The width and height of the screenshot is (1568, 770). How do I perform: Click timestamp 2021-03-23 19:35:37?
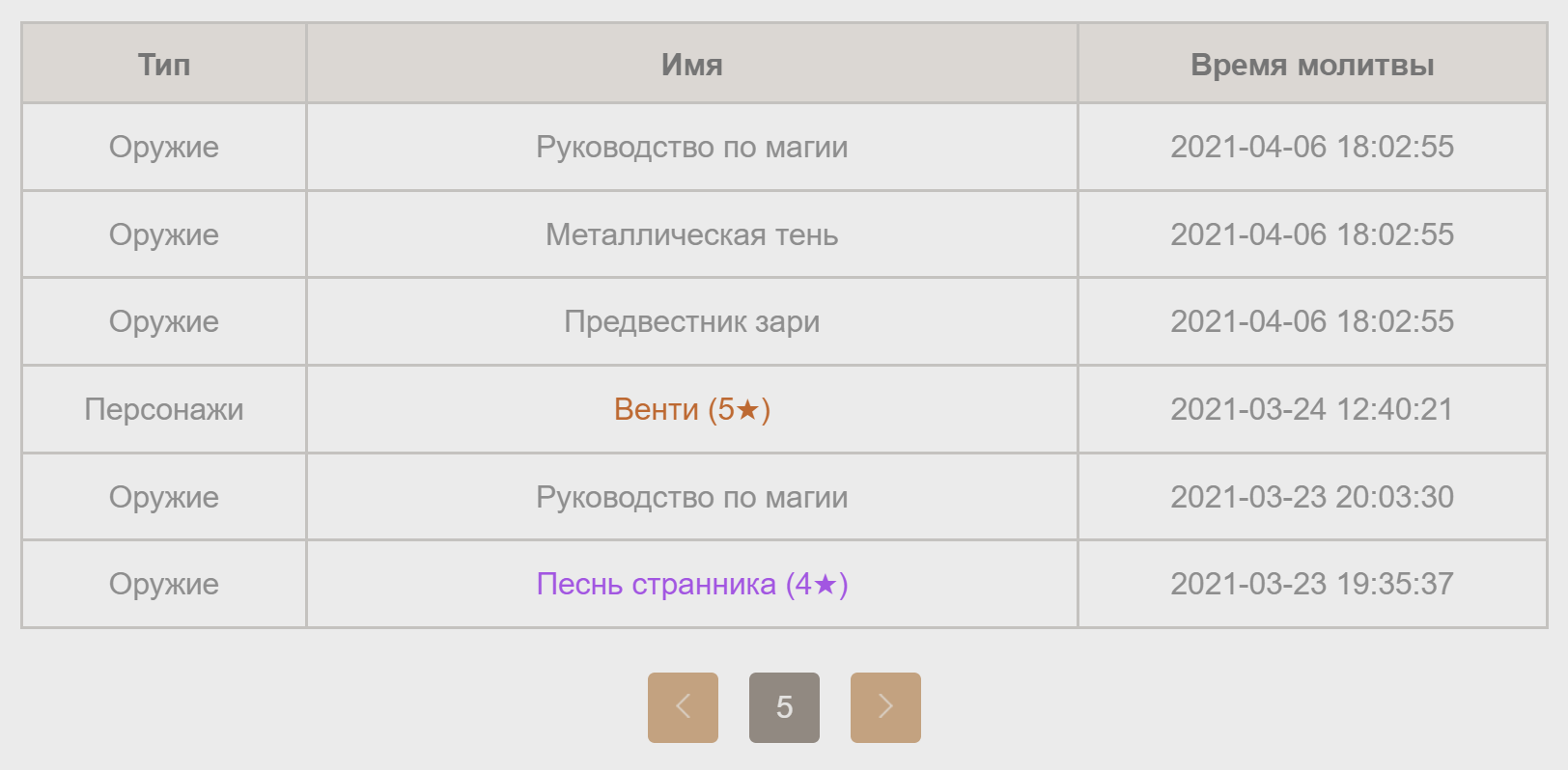tap(1311, 584)
